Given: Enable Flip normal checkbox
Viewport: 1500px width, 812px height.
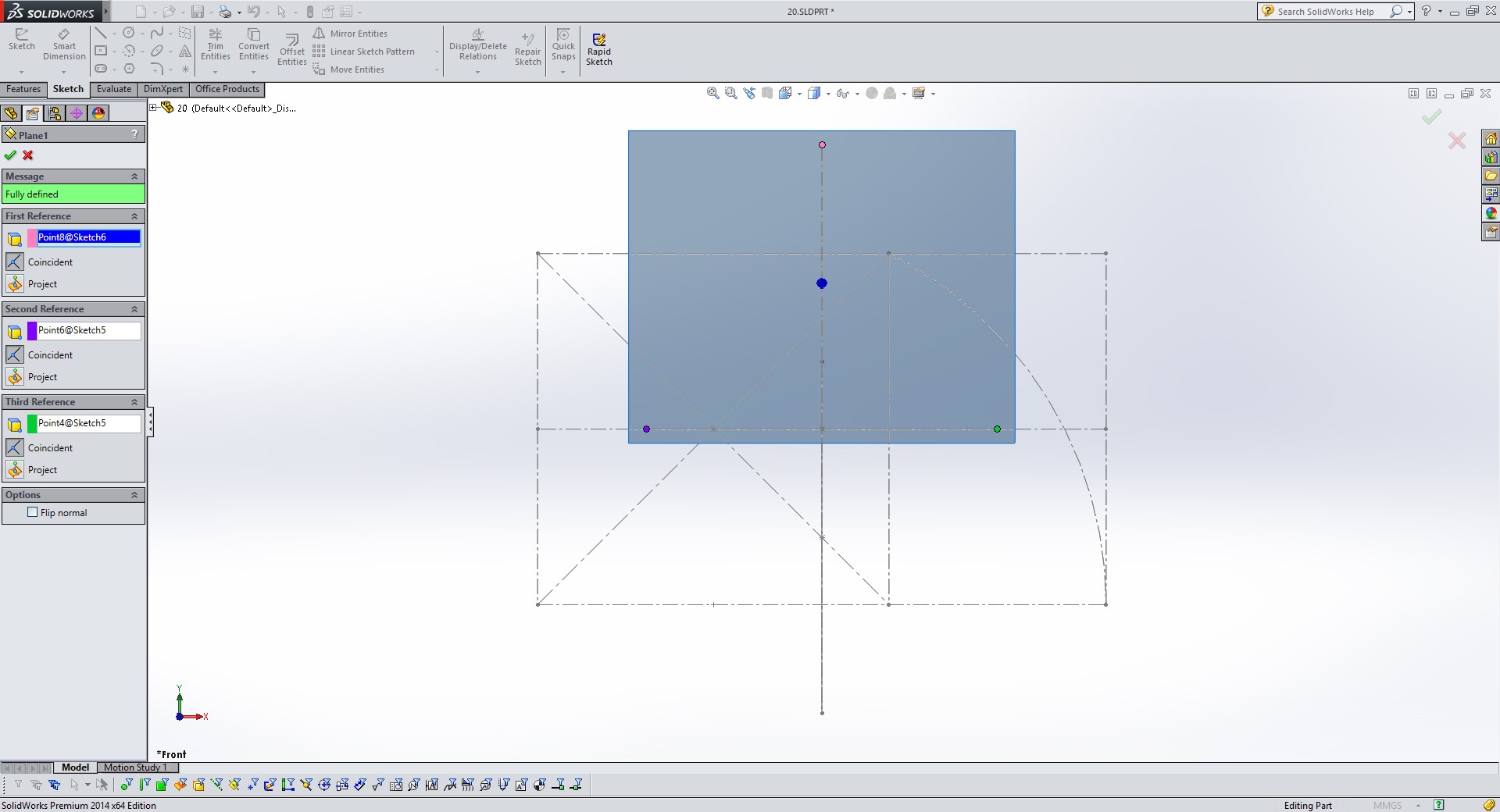Looking at the screenshot, I should pyautogui.click(x=33, y=512).
